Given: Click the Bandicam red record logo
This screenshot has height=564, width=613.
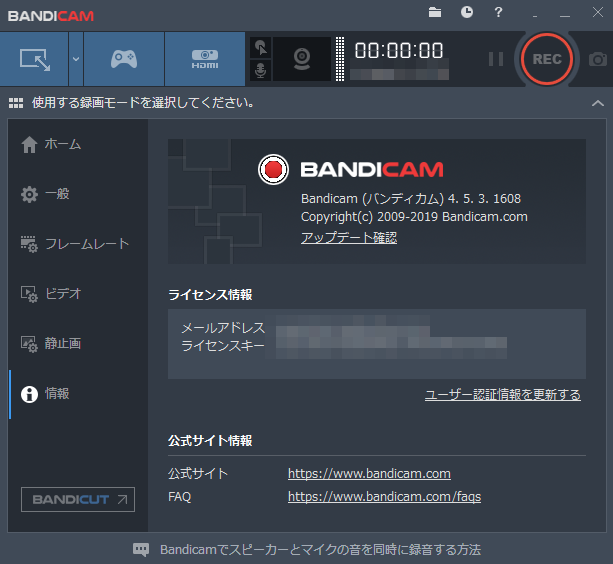Looking at the screenshot, I should click(273, 169).
